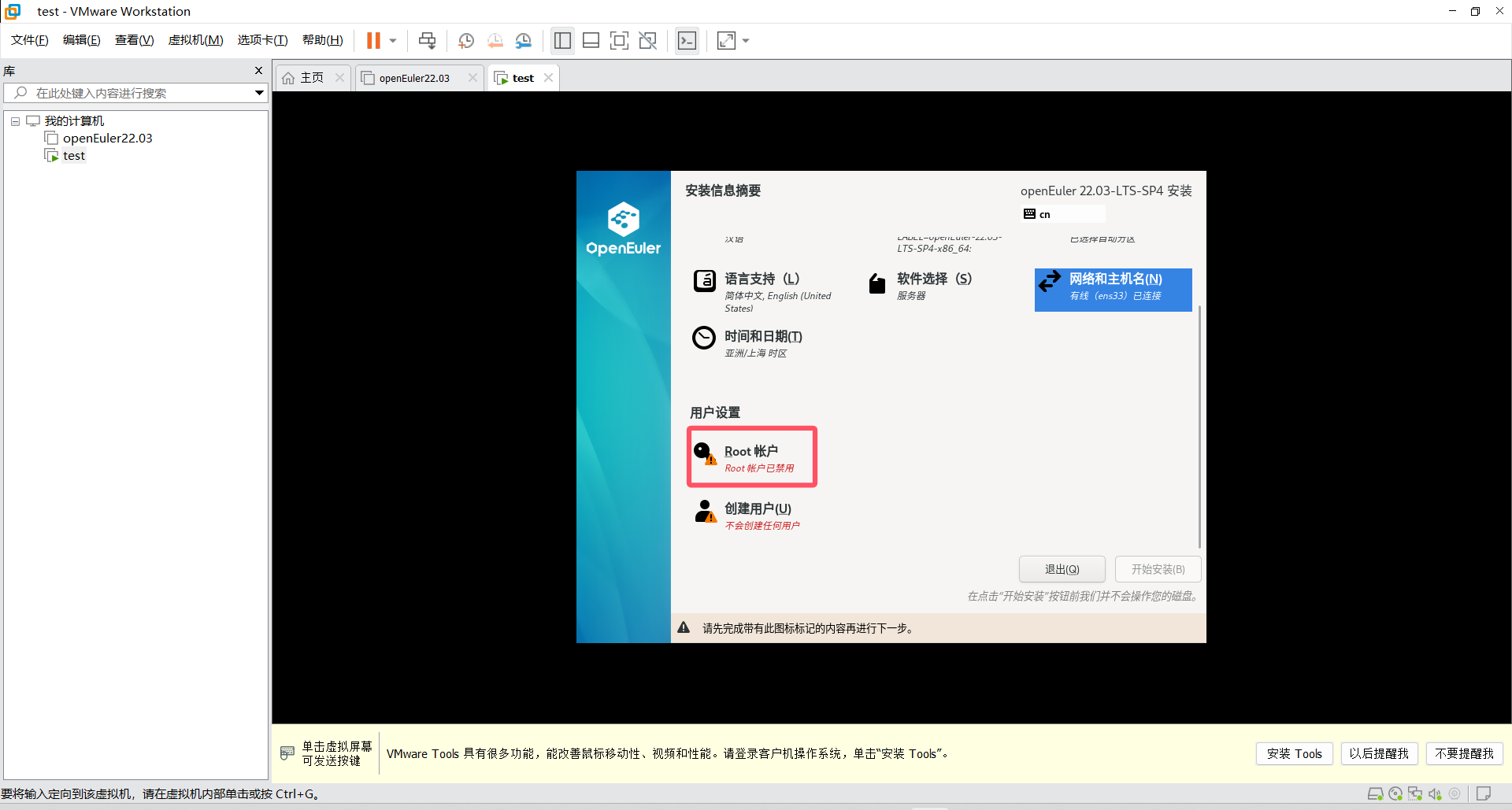Click the 不要提醒我 button
This screenshot has width=1512, height=810.
[1464, 753]
